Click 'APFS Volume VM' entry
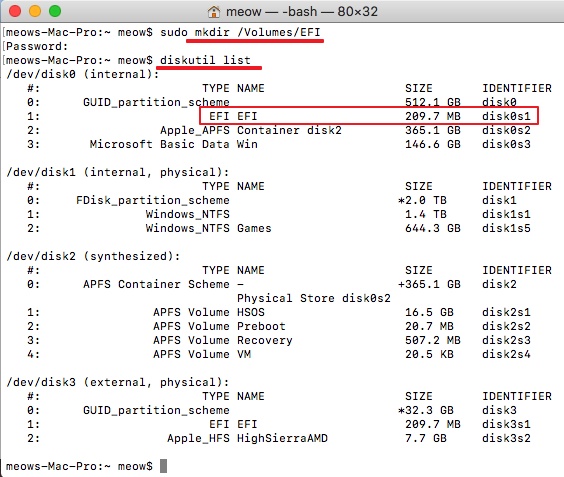 pyautogui.click(x=202, y=354)
